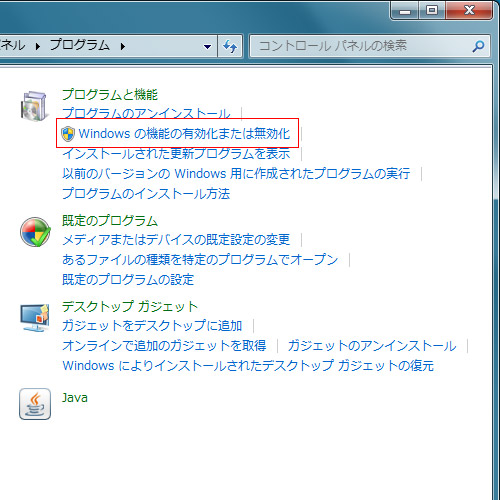Open the Desktop Gadgets monitor icon

click(35, 318)
